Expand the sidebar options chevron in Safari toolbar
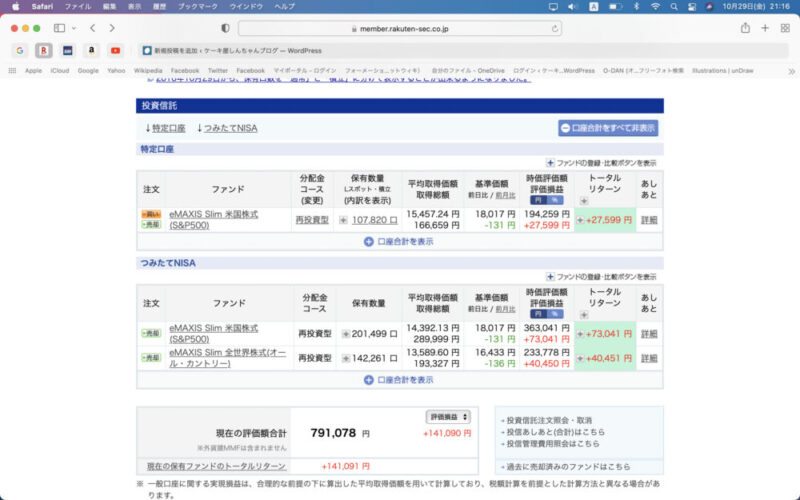The image size is (800, 500). coord(74,28)
